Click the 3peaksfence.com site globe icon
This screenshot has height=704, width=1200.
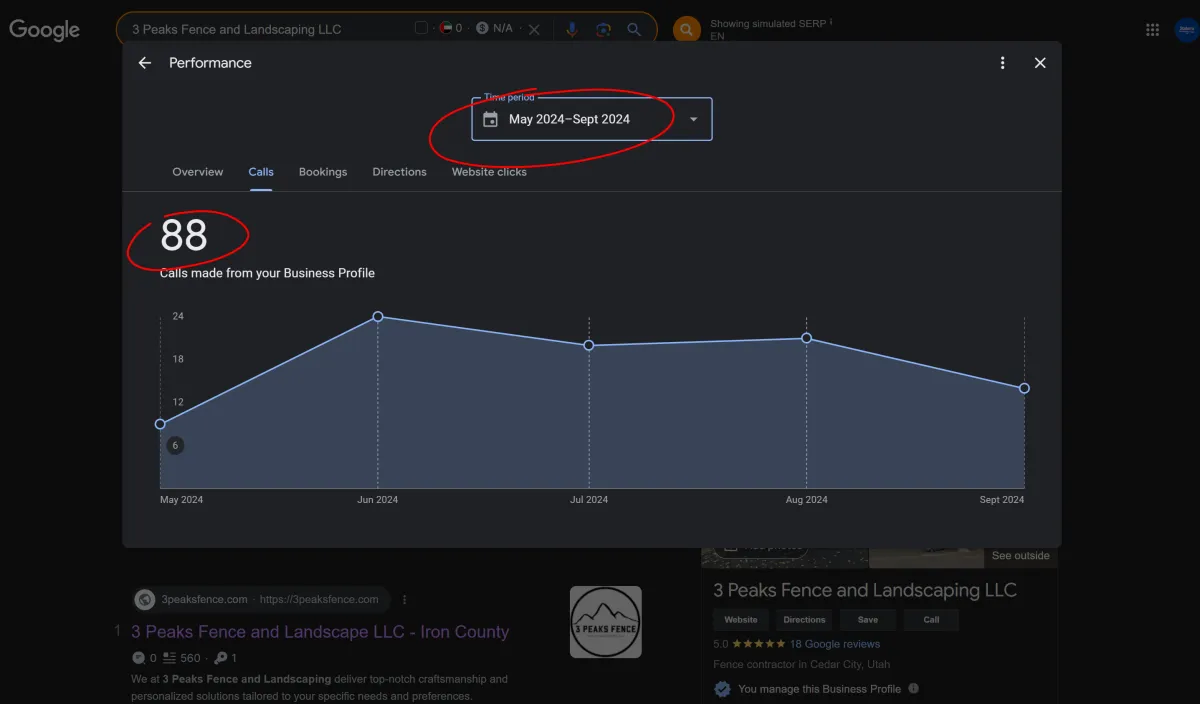[145, 600]
